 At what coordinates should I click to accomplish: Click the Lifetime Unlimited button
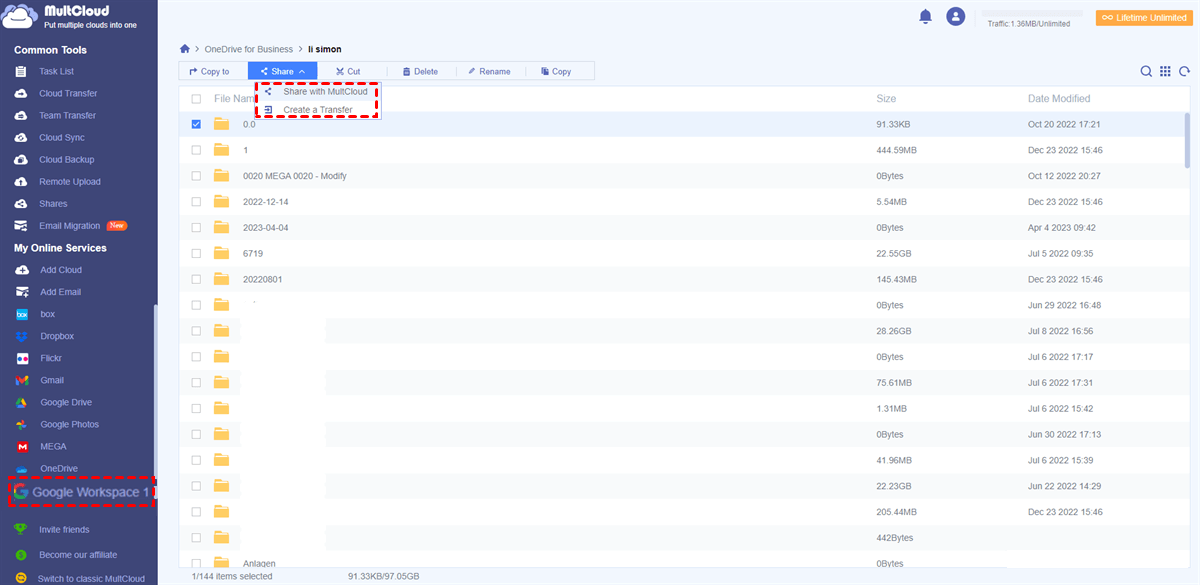pos(1144,18)
